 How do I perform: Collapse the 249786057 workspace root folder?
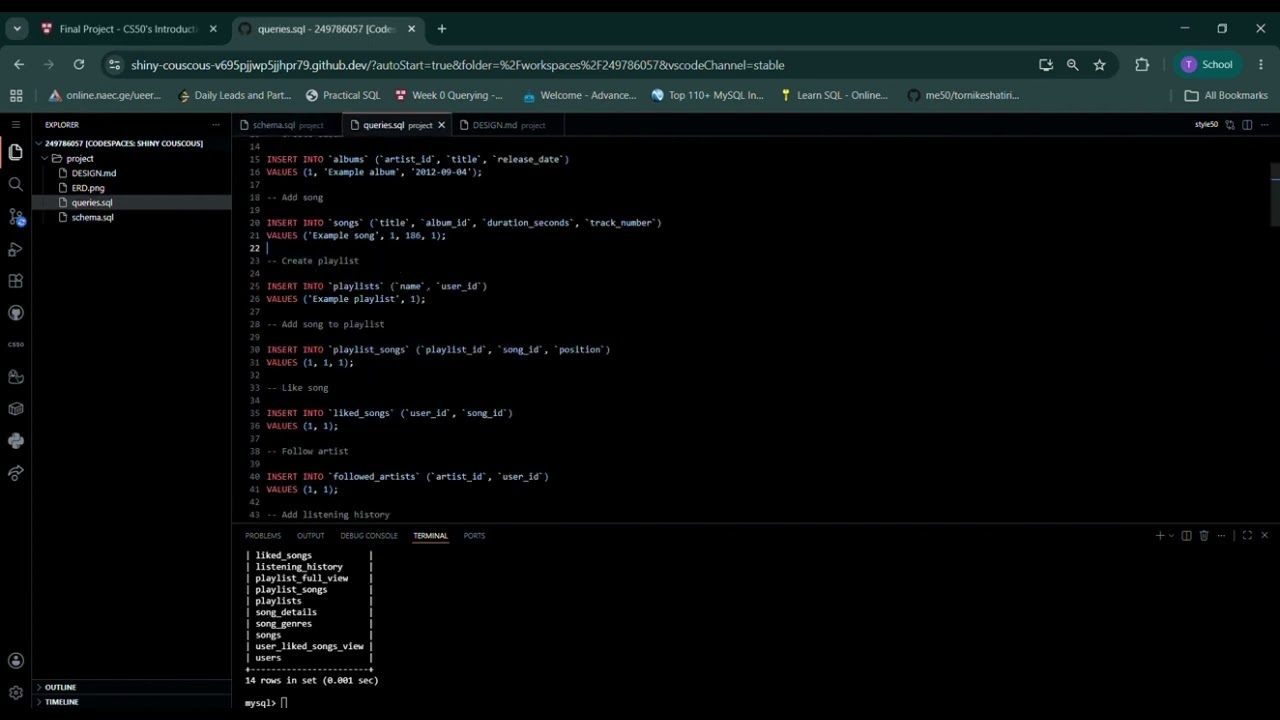tap(131, 143)
